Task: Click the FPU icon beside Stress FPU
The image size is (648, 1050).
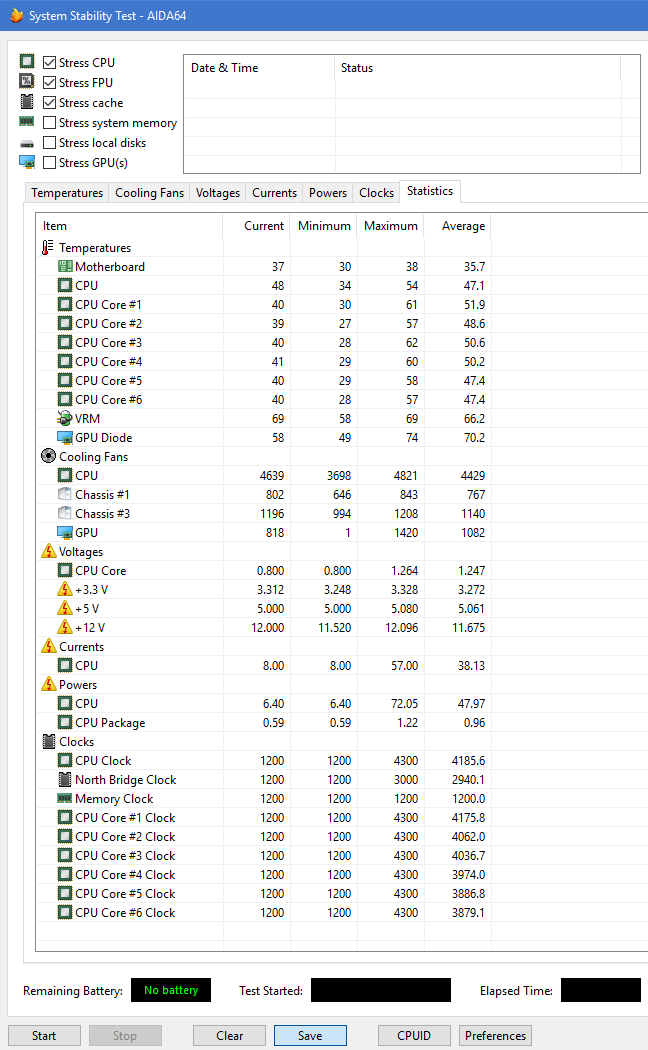Action: pos(27,82)
